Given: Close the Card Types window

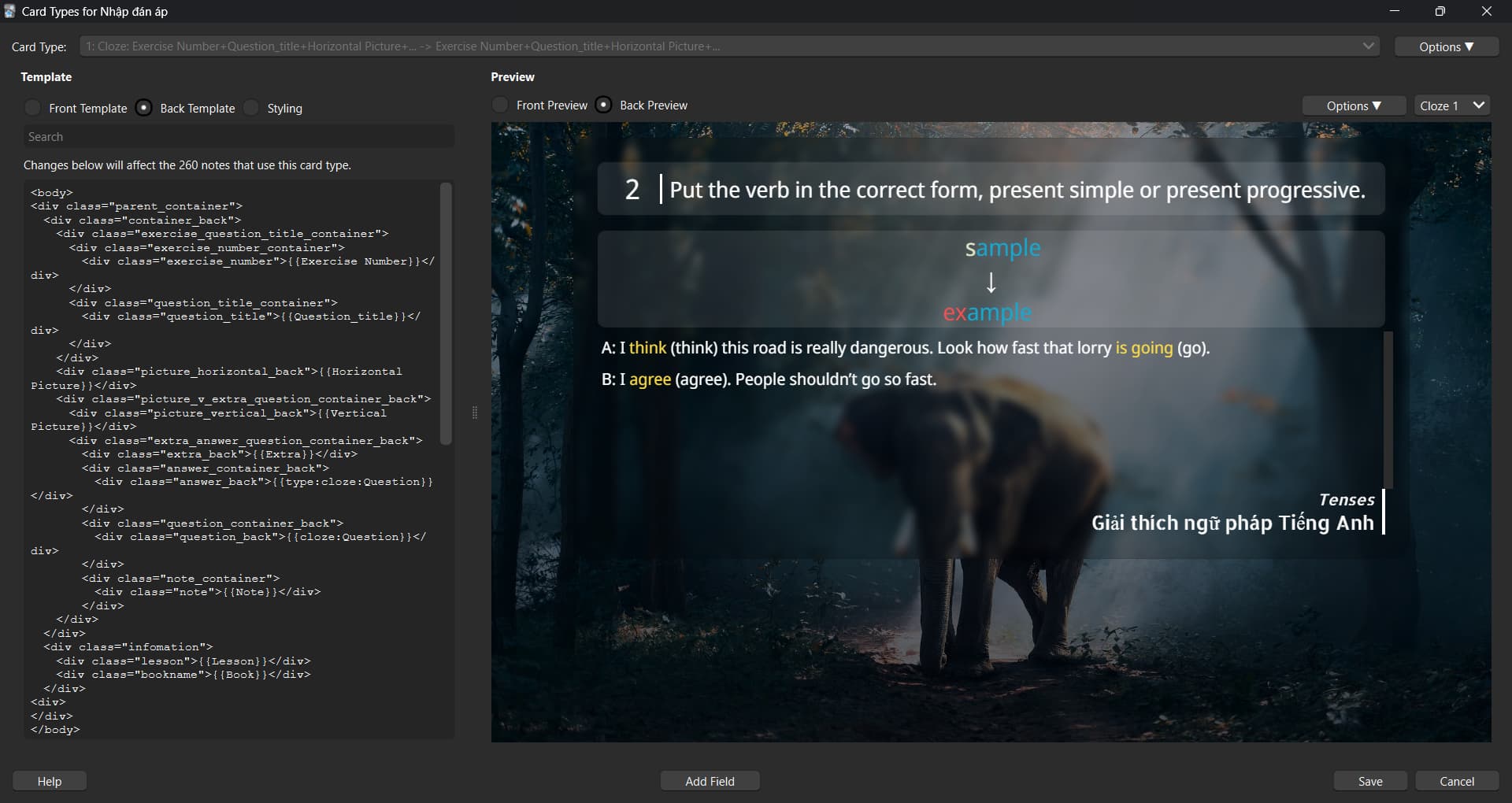Looking at the screenshot, I should pyautogui.click(x=1487, y=11).
